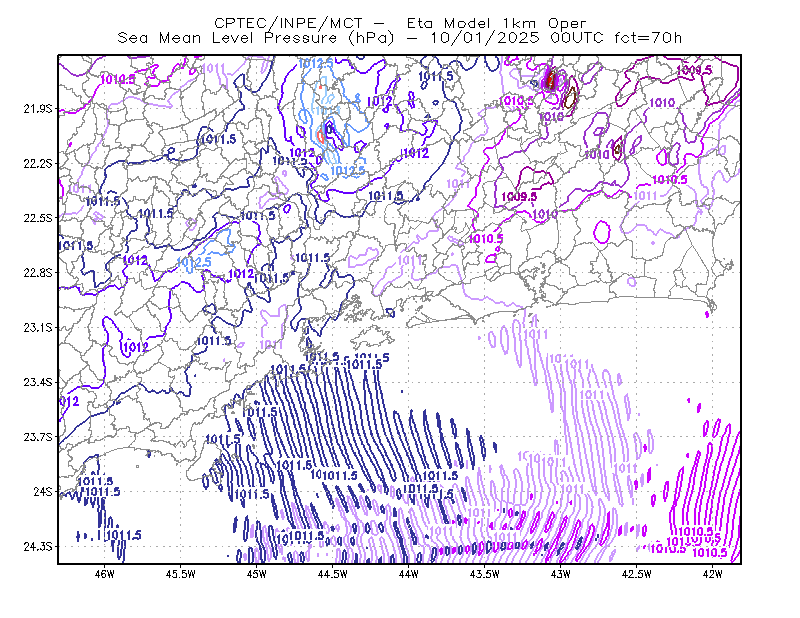Click the 46W longitude axis label

pos(105,574)
